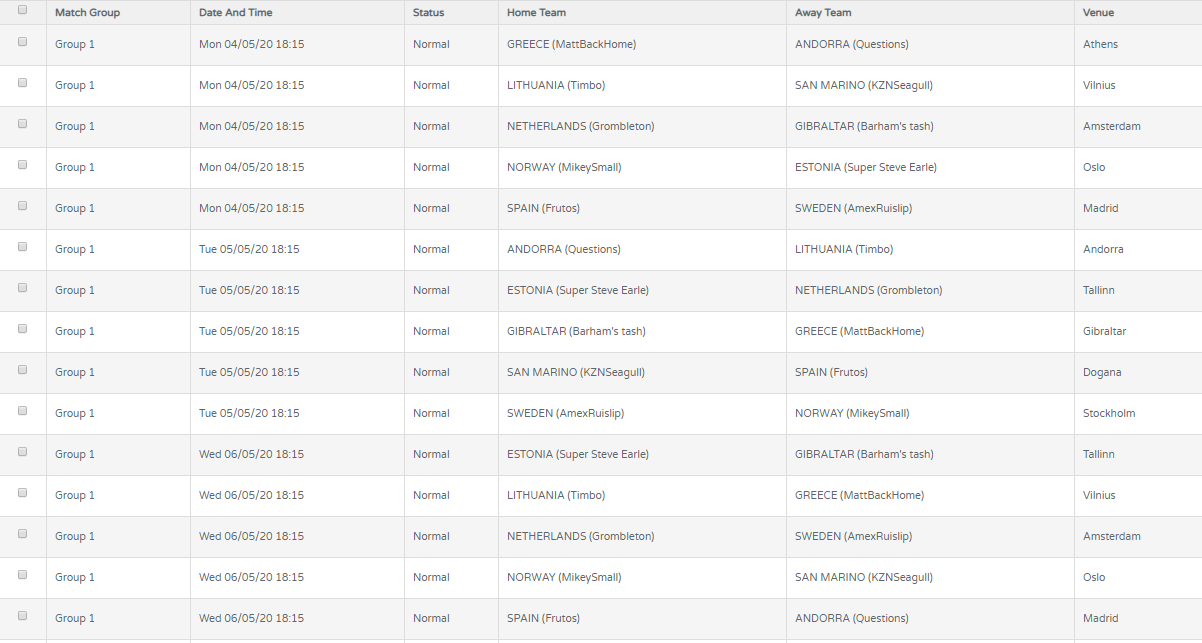Select checkbox for LITHUANIA vs SAN MARINO match
The width and height of the screenshot is (1202, 643).
22,83
